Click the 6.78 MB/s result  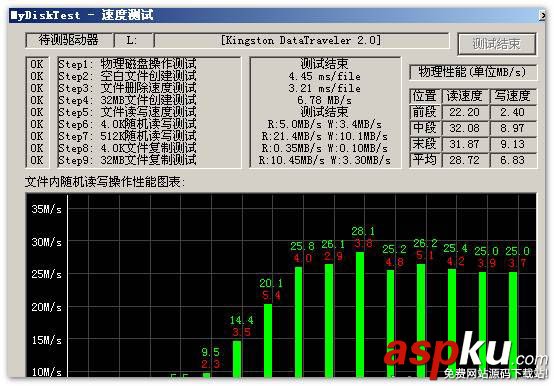point(324,100)
